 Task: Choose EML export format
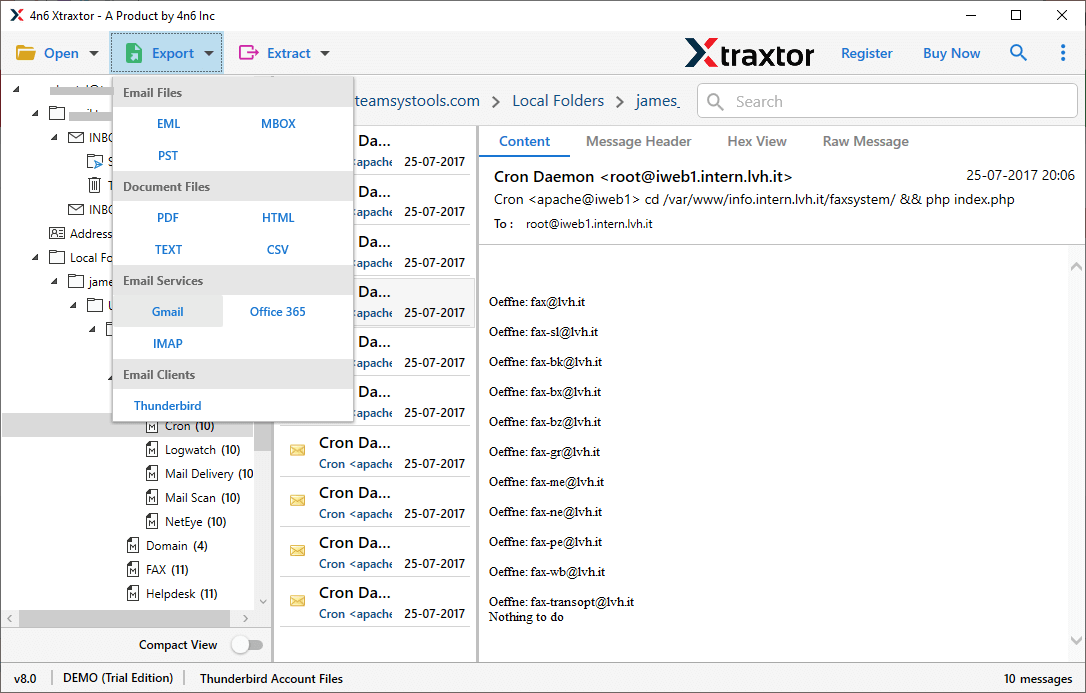pos(168,124)
